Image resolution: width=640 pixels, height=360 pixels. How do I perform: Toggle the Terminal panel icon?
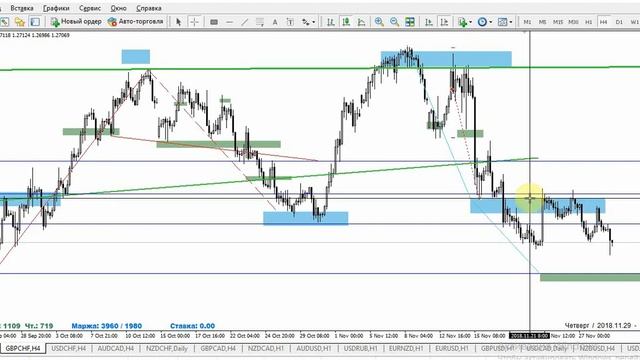[35, 22]
